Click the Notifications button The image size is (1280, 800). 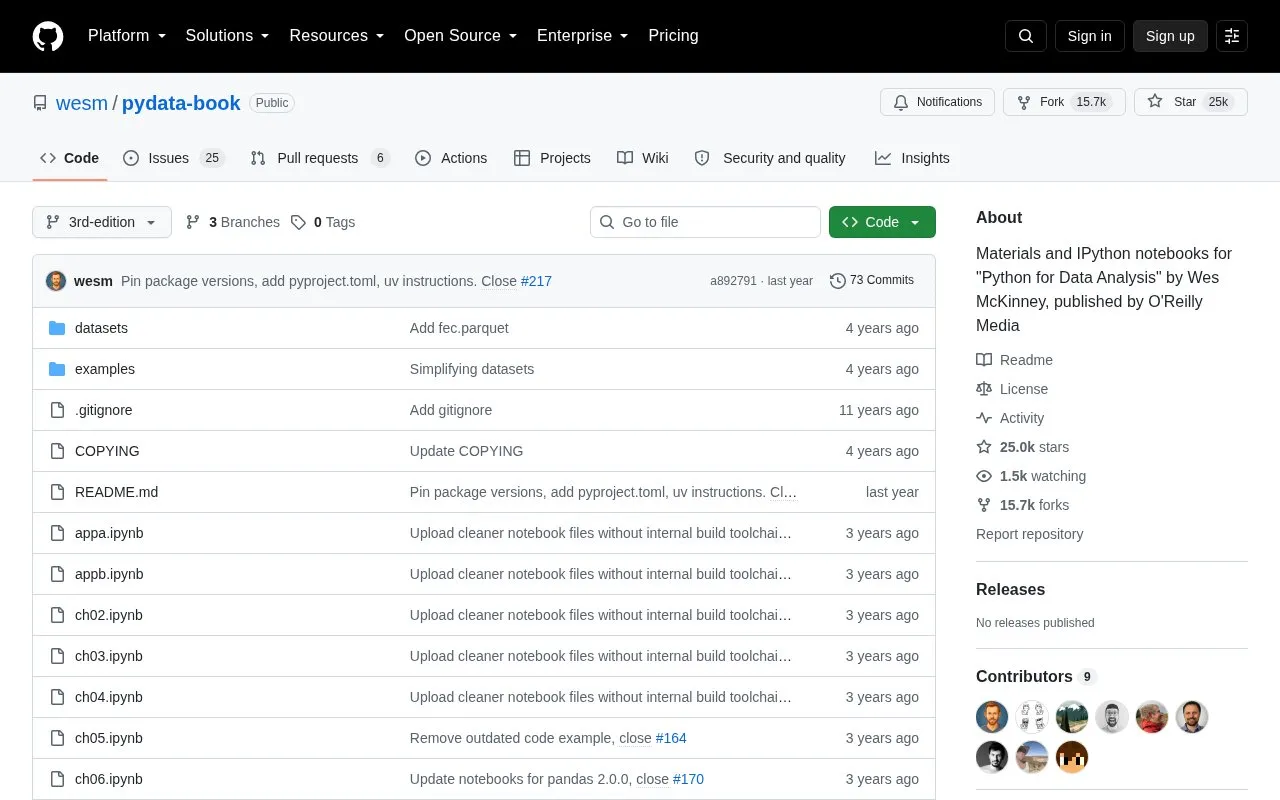coord(938,102)
